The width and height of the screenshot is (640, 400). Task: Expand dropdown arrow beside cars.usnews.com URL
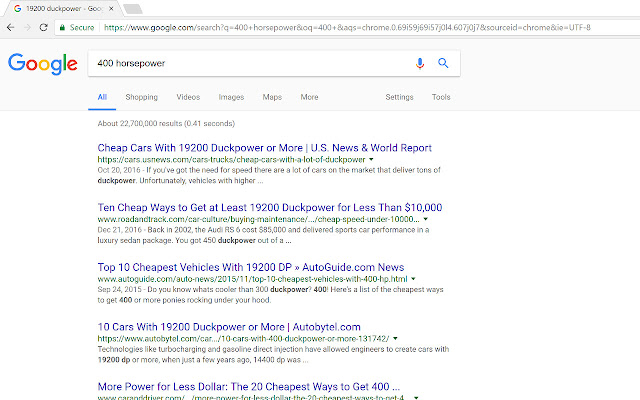tap(371, 160)
